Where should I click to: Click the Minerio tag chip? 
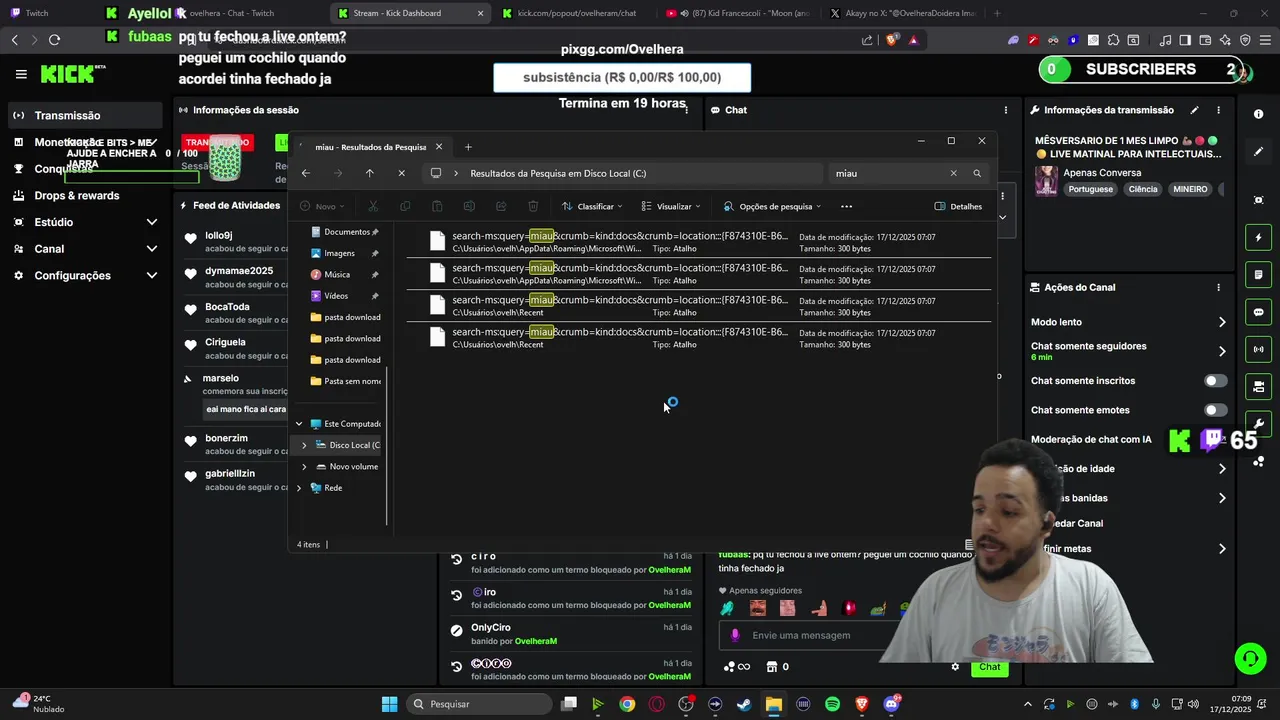click(x=1190, y=189)
